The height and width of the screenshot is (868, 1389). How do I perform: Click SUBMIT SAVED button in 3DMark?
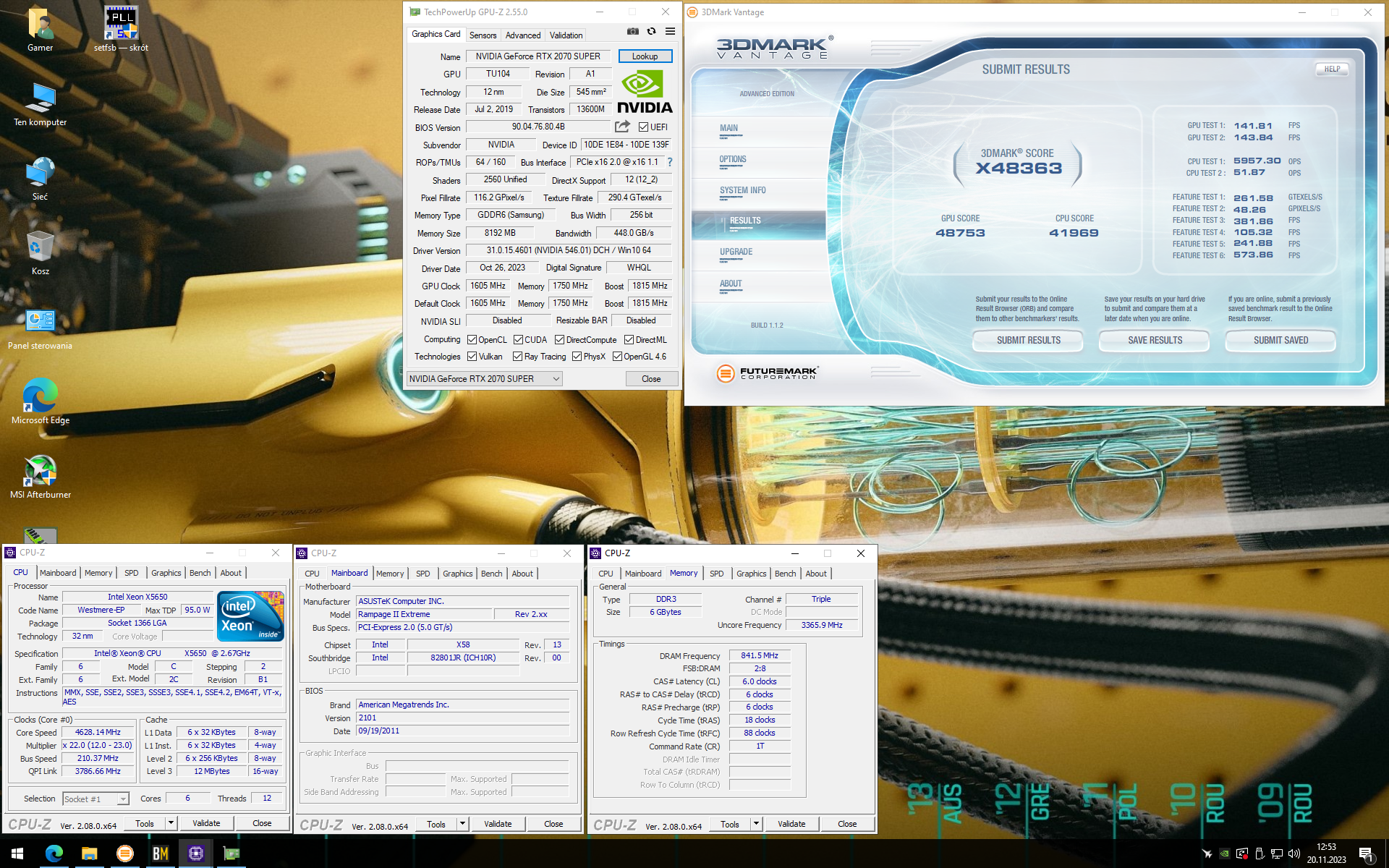point(1280,341)
